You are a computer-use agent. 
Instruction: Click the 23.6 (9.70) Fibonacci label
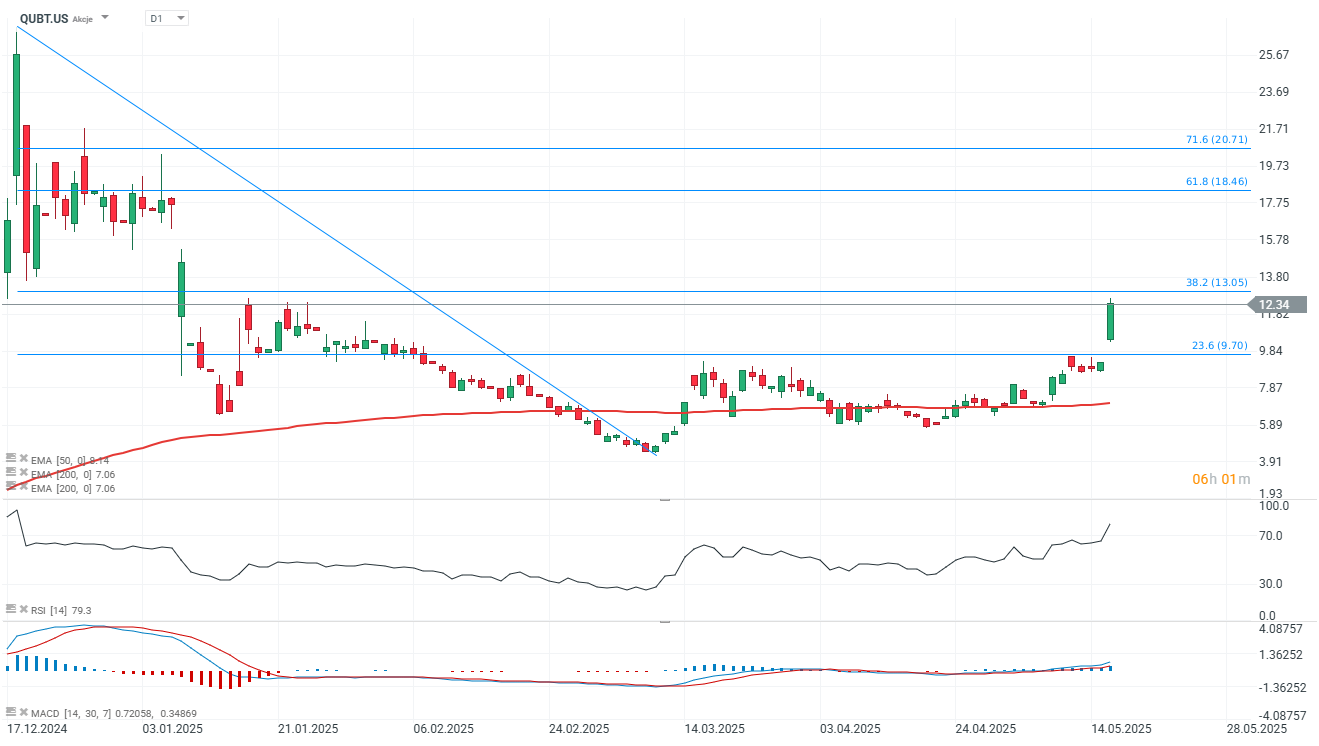point(1219,346)
